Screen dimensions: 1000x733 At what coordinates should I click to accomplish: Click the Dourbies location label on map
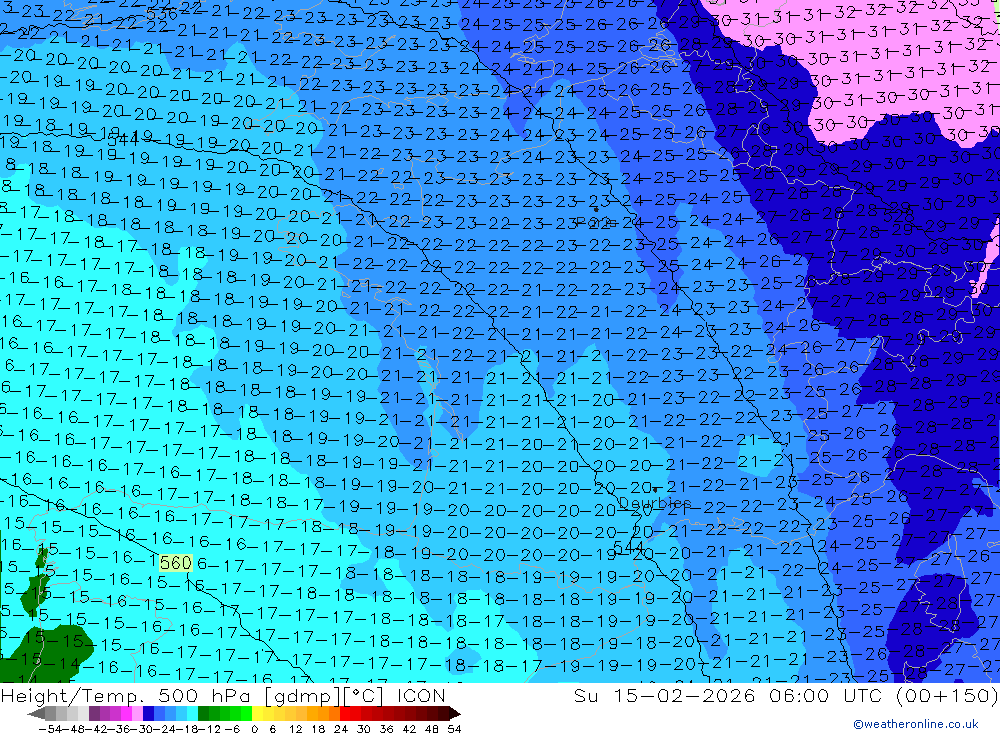655,503
